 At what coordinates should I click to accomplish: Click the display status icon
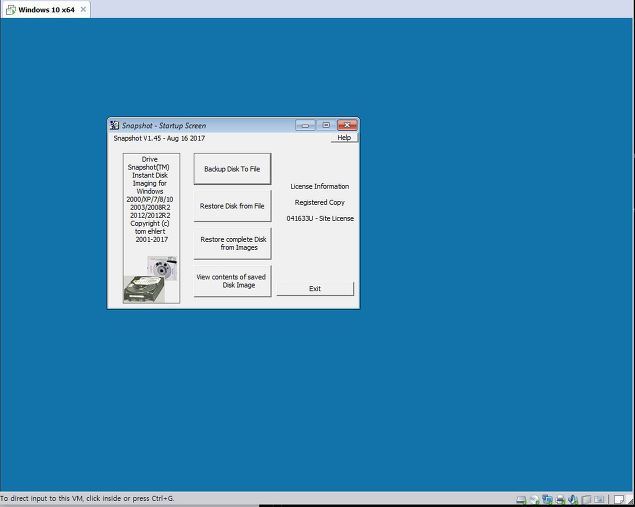(599, 500)
